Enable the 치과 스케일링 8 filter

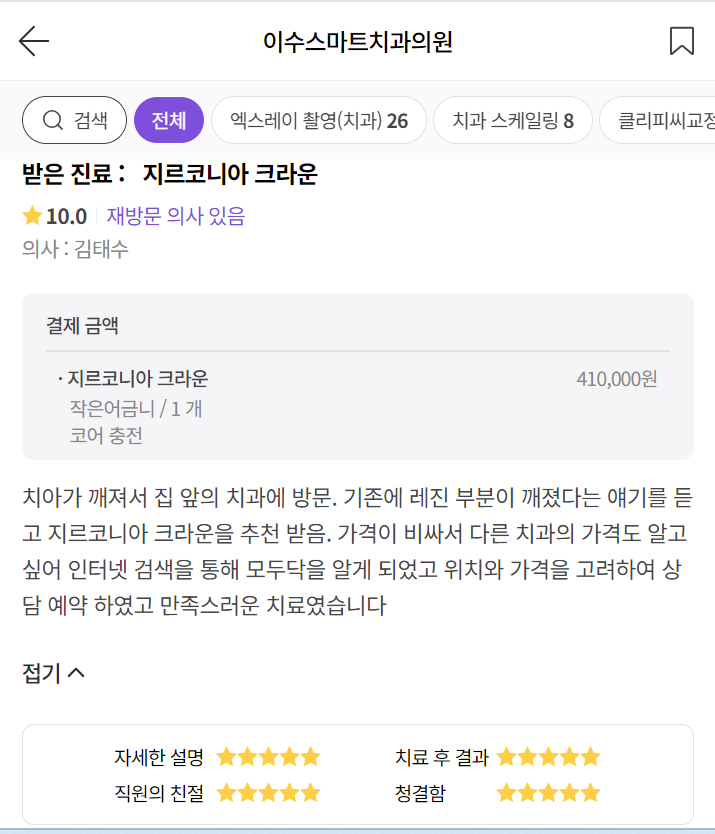pyautogui.click(x=512, y=119)
